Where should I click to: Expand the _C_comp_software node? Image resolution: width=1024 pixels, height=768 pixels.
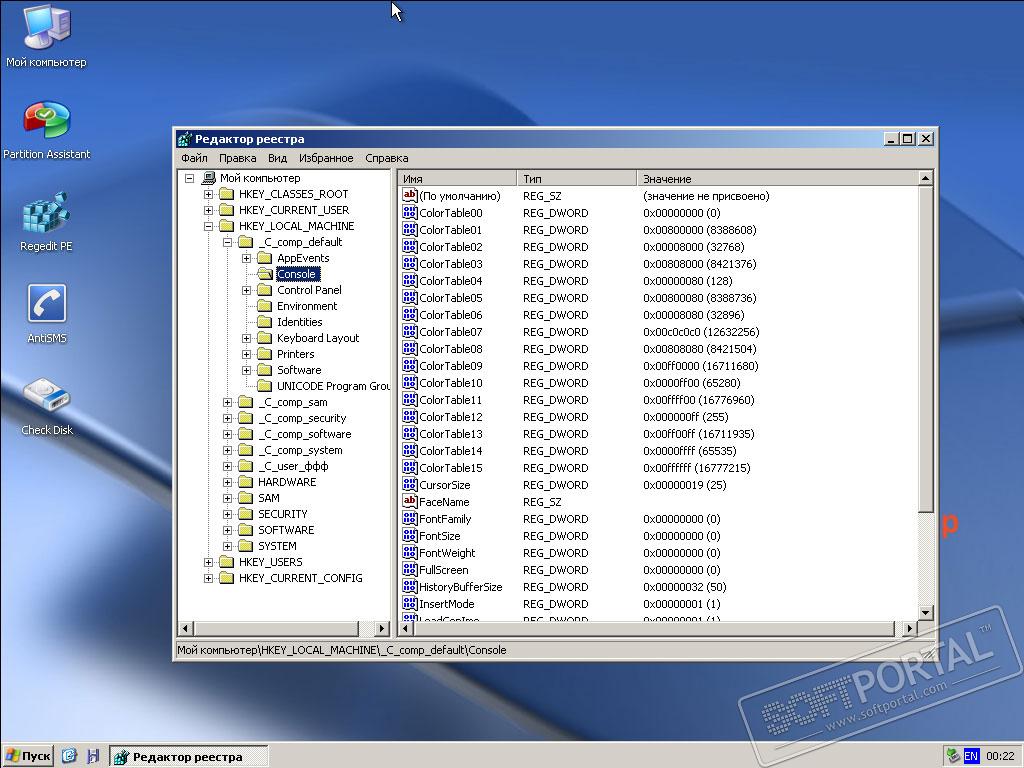227,434
